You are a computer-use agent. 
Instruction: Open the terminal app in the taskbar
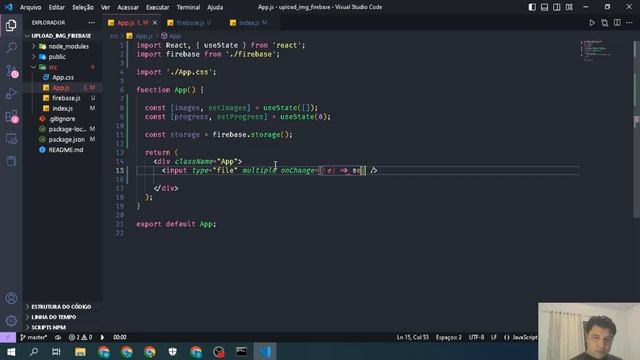click(241, 351)
